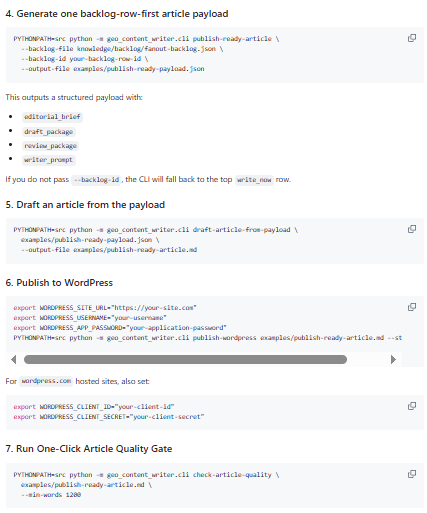
Task: Click heading Generate one backlog-row-first article payload
Action: pyautogui.click(x=117, y=14)
